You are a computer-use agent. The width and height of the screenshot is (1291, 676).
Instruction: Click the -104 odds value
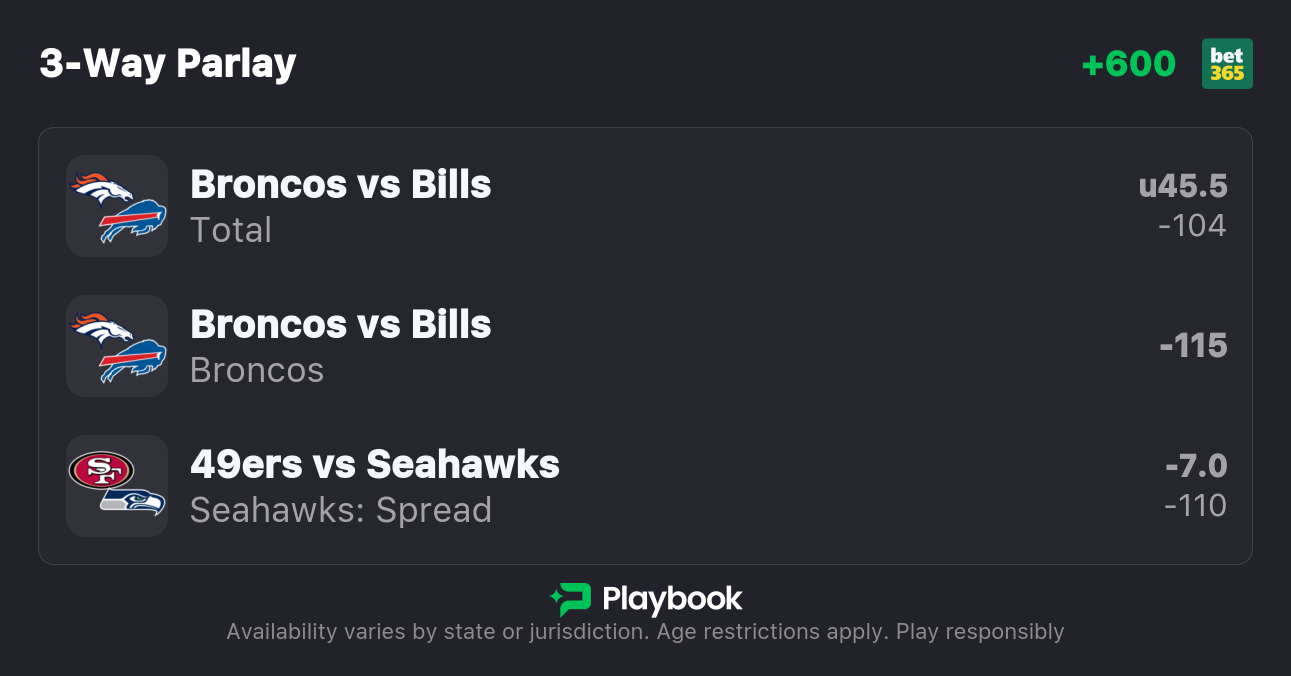[x=1192, y=226]
